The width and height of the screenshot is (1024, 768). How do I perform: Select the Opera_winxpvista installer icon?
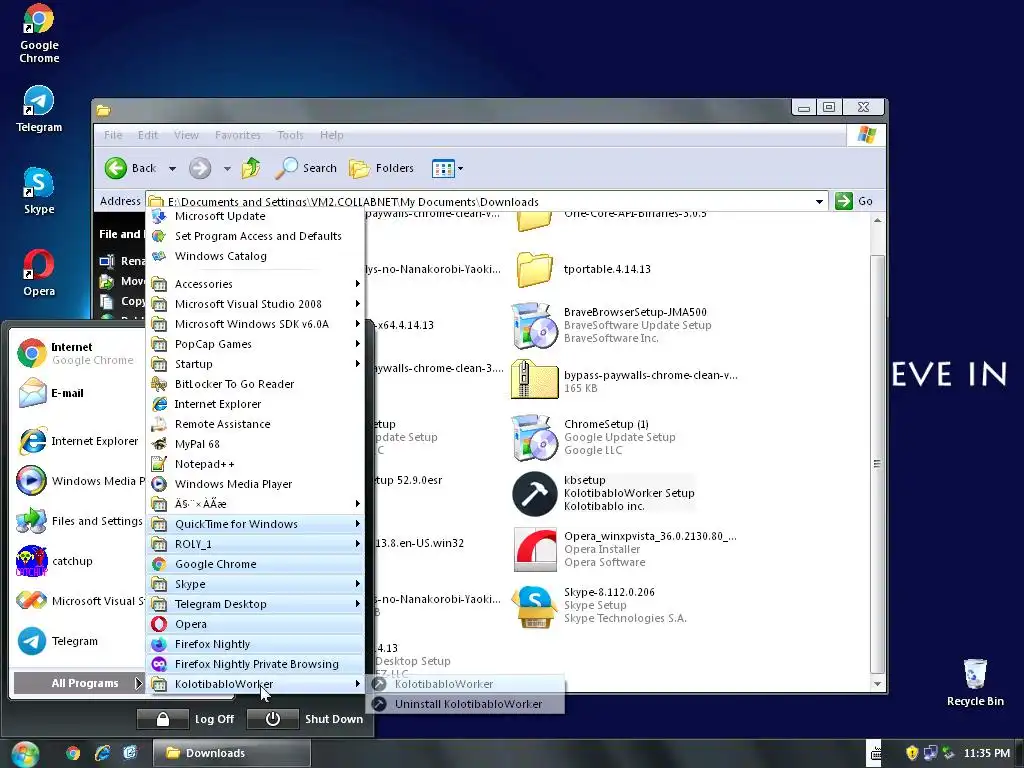click(x=534, y=549)
